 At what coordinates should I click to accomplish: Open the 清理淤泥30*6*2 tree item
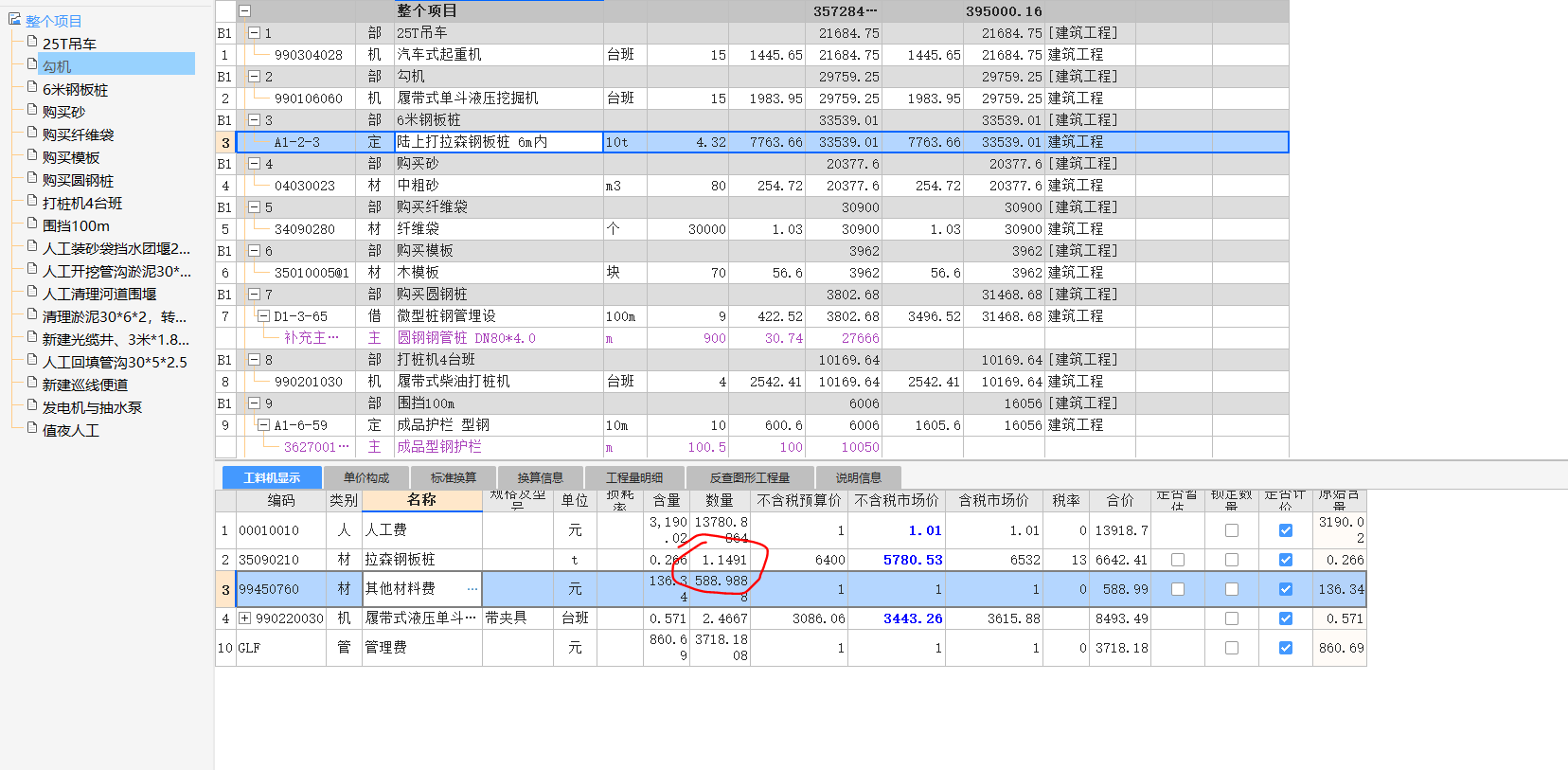click(x=115, y=316)
